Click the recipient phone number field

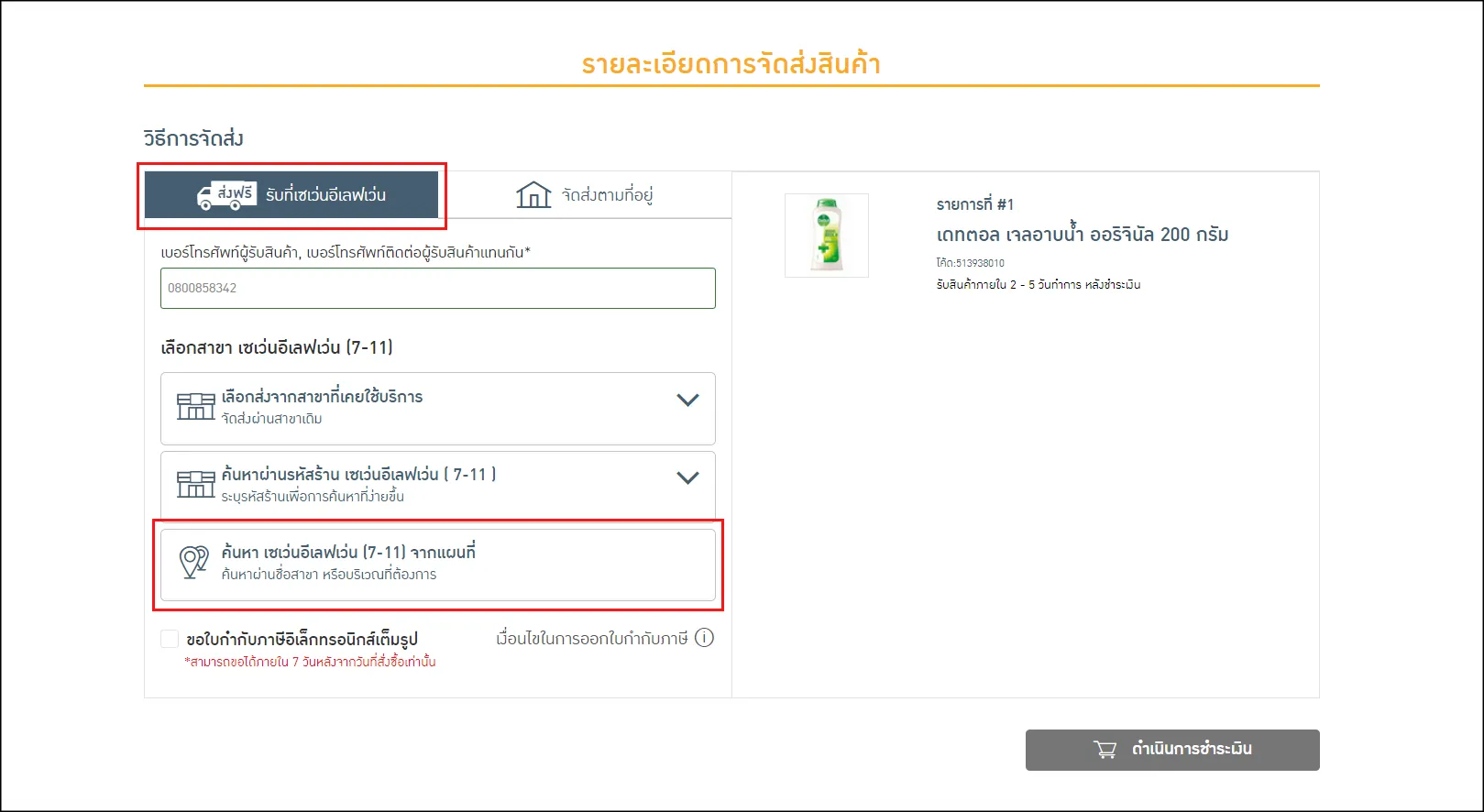click(437, 288)
